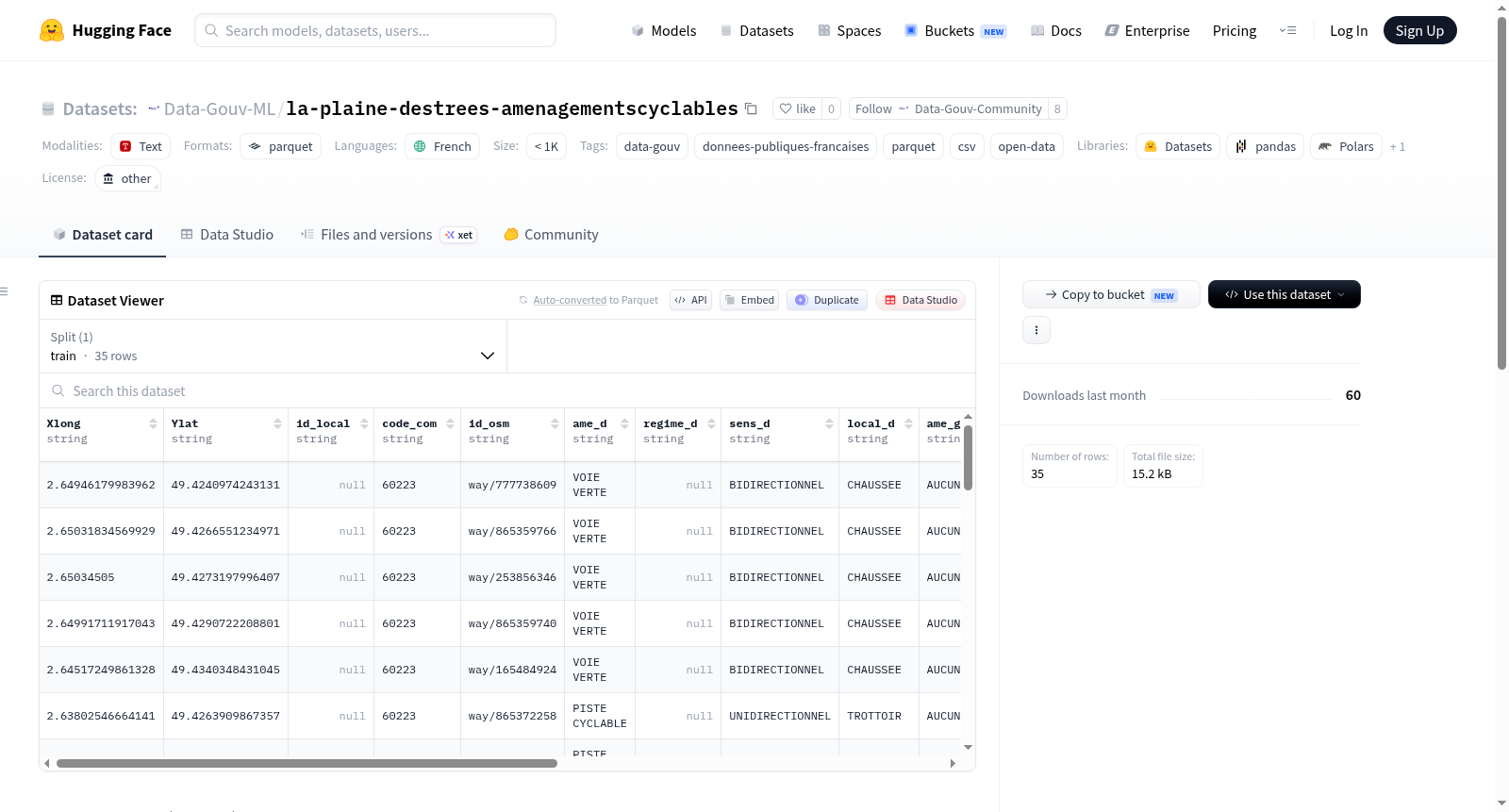Screen dimensions: 1509x812
Task: Open the Community tab
Action: [x=551, y=235]
